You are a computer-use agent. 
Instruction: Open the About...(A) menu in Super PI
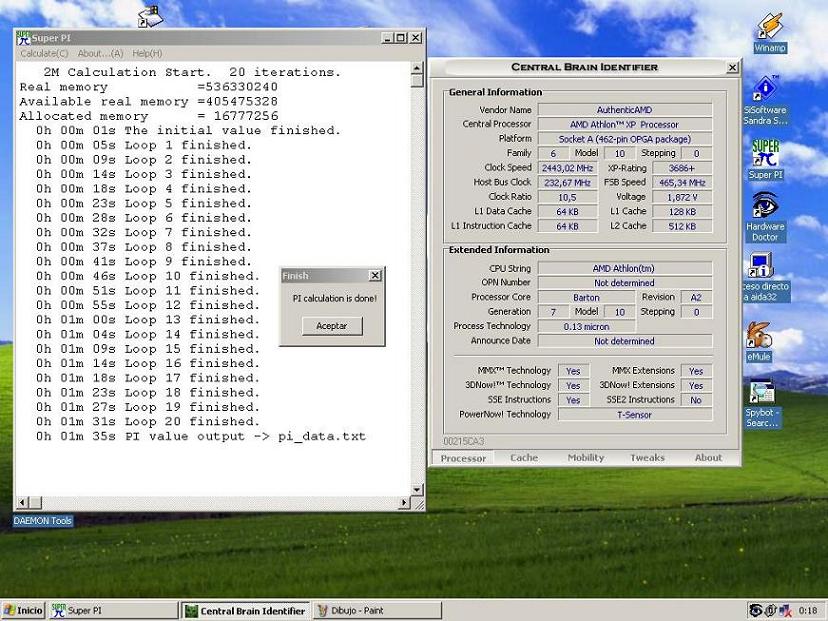[x=100, y=53]
